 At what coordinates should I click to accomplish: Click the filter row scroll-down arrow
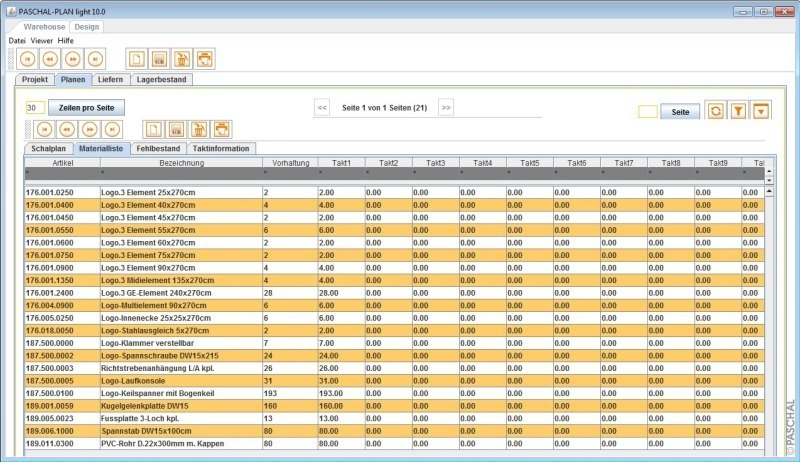point(769,180)
